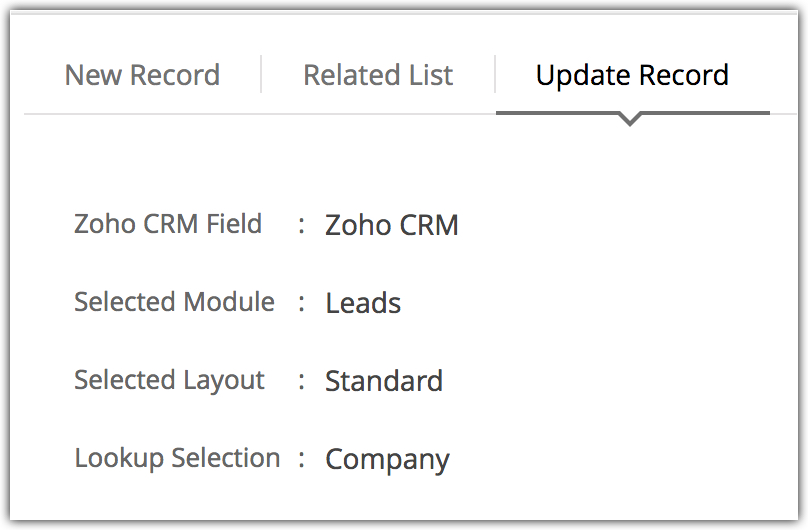Click the Selected Layout label
The width and height of the screenshot is (808, 530).
point(169,380)
